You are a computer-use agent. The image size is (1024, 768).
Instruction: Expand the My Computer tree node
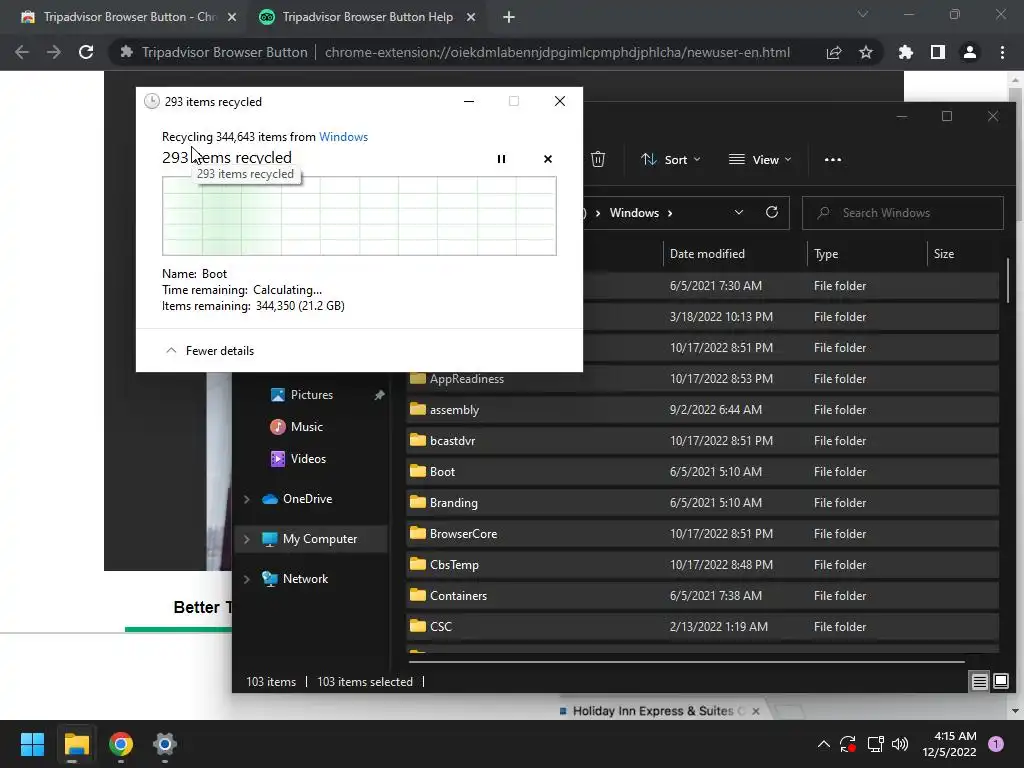[x=247, y=539]
